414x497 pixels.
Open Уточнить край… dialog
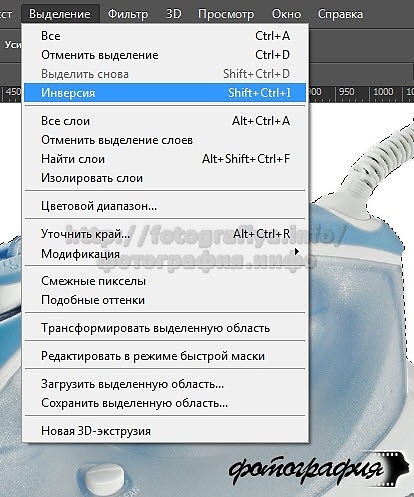coord(165,234)
